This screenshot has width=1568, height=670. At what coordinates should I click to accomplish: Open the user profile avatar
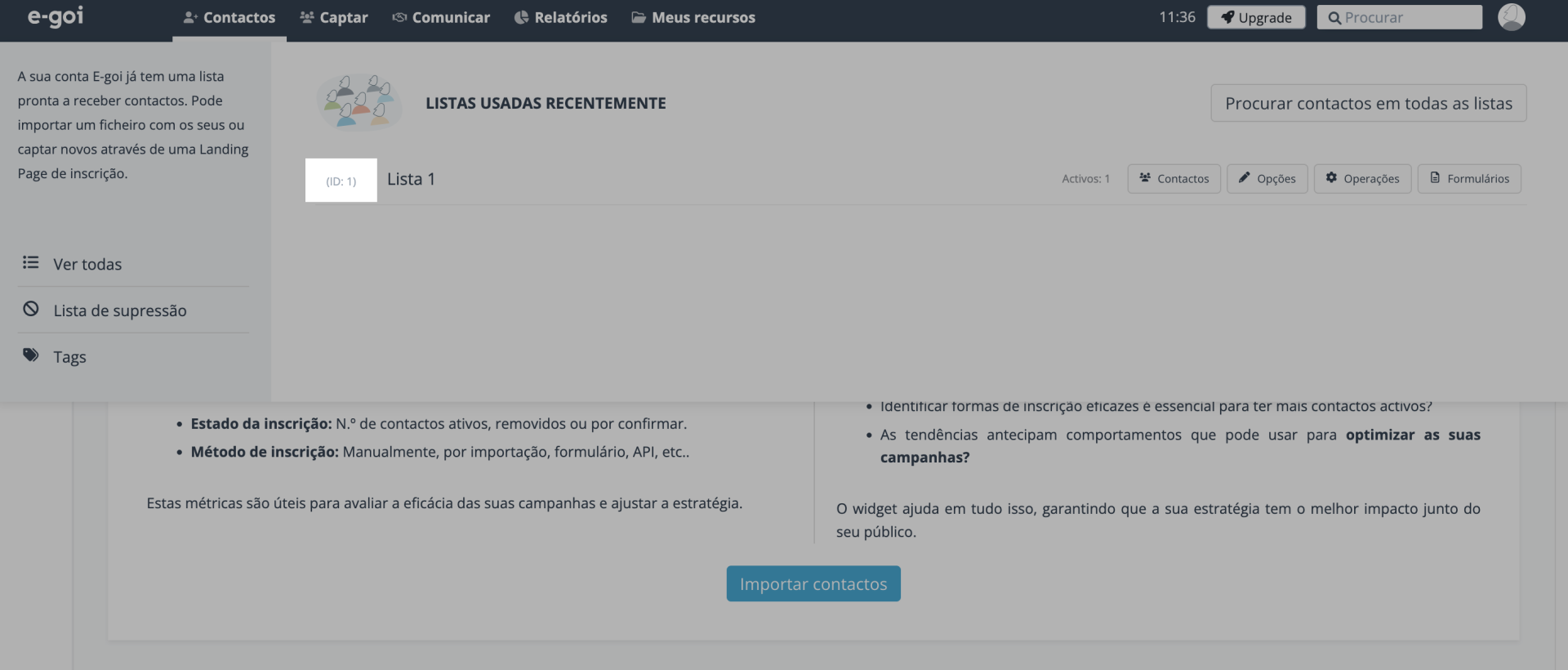(x=1511, y=17)
